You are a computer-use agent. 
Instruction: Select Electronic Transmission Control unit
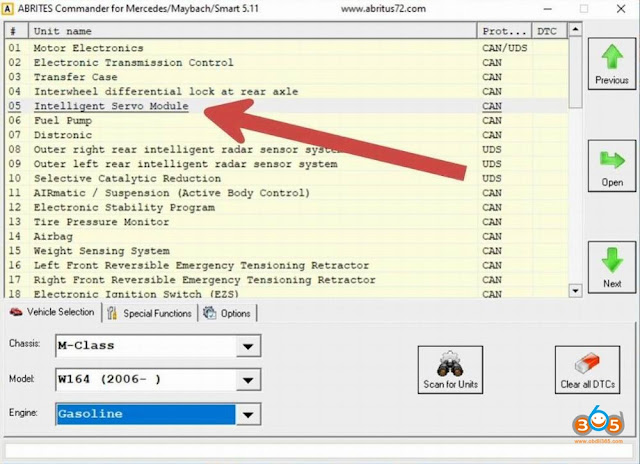point(286,62)
